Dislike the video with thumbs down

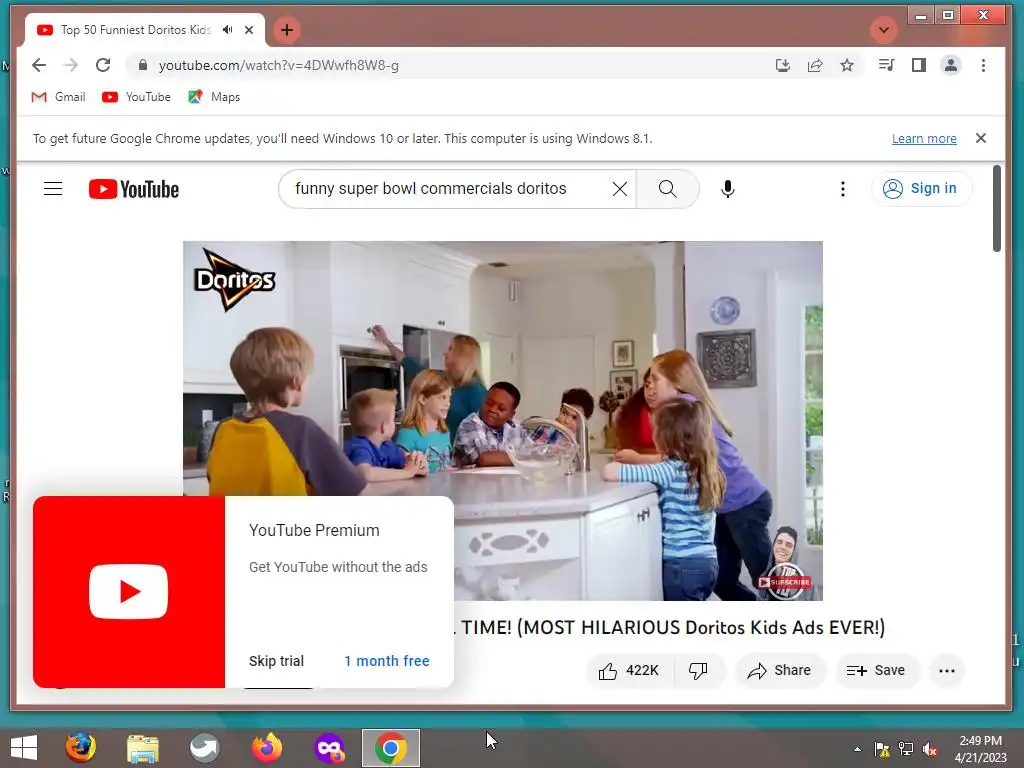(x=698, y=671)
